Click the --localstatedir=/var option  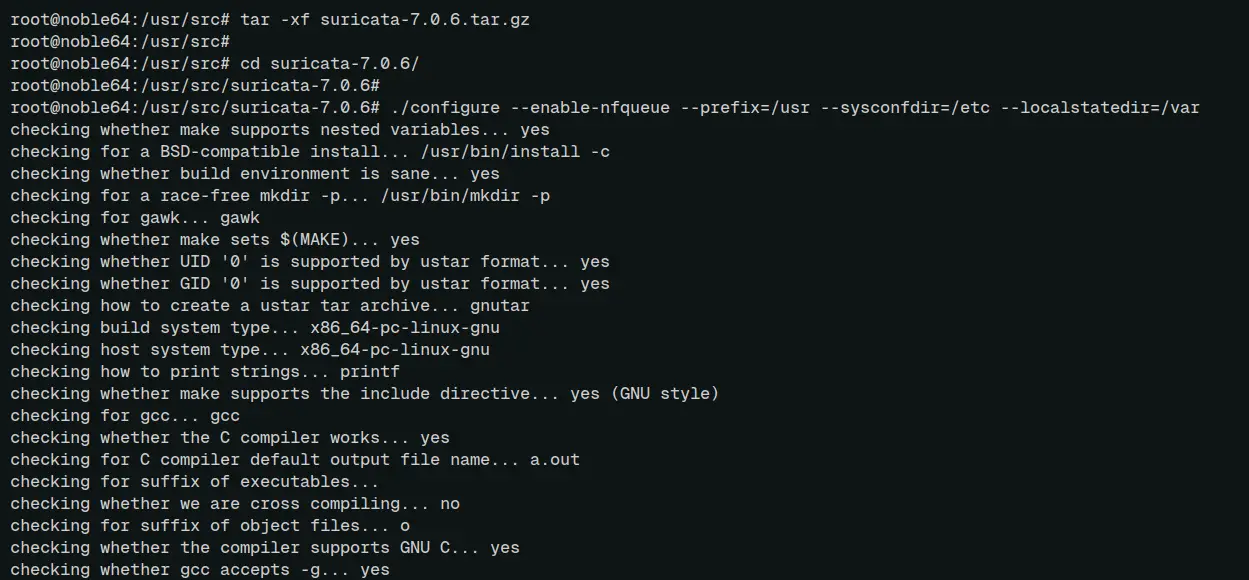coord(1100,108)
